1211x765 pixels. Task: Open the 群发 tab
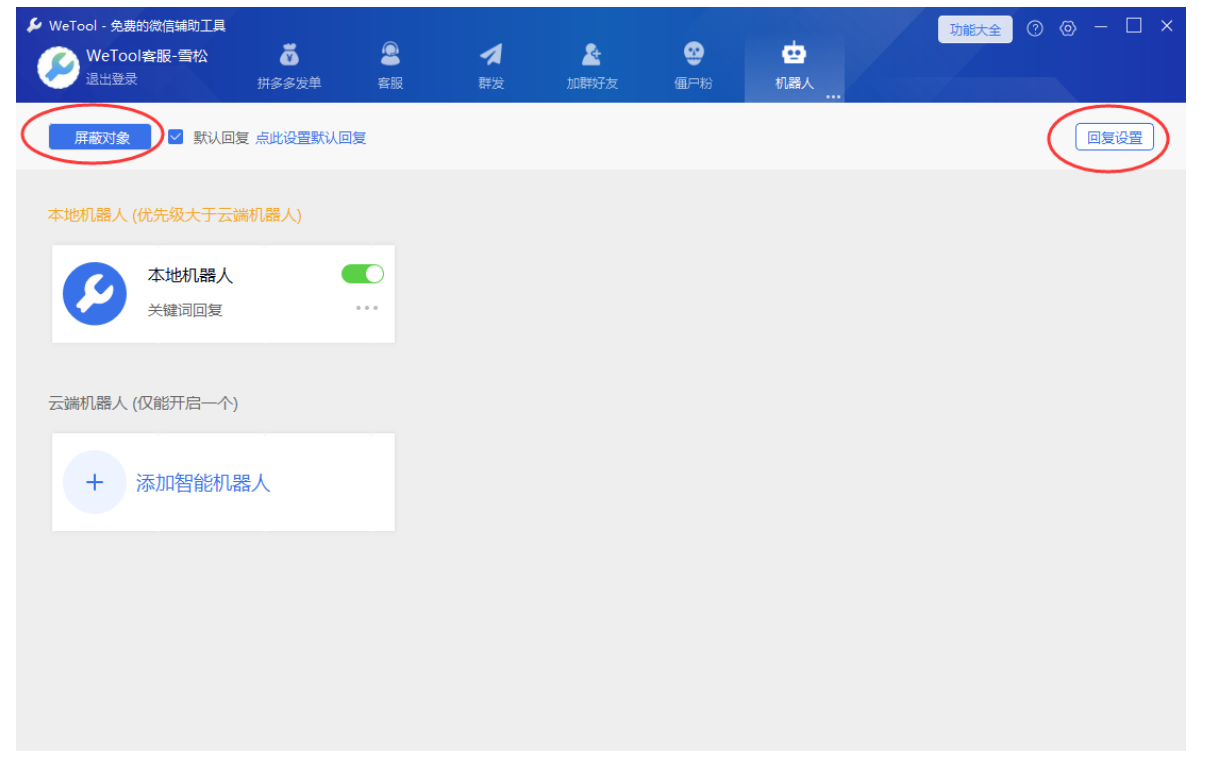click(x=491, y=66)
